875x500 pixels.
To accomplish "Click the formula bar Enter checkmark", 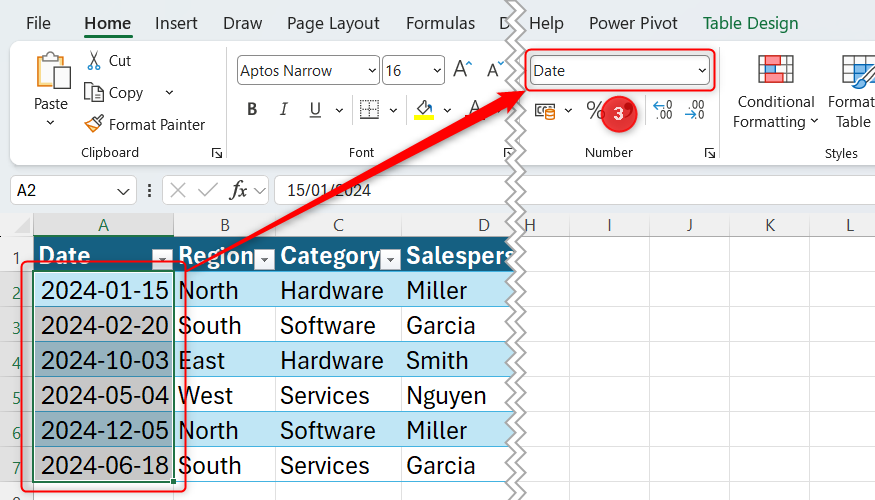I will tap(208, 190).
